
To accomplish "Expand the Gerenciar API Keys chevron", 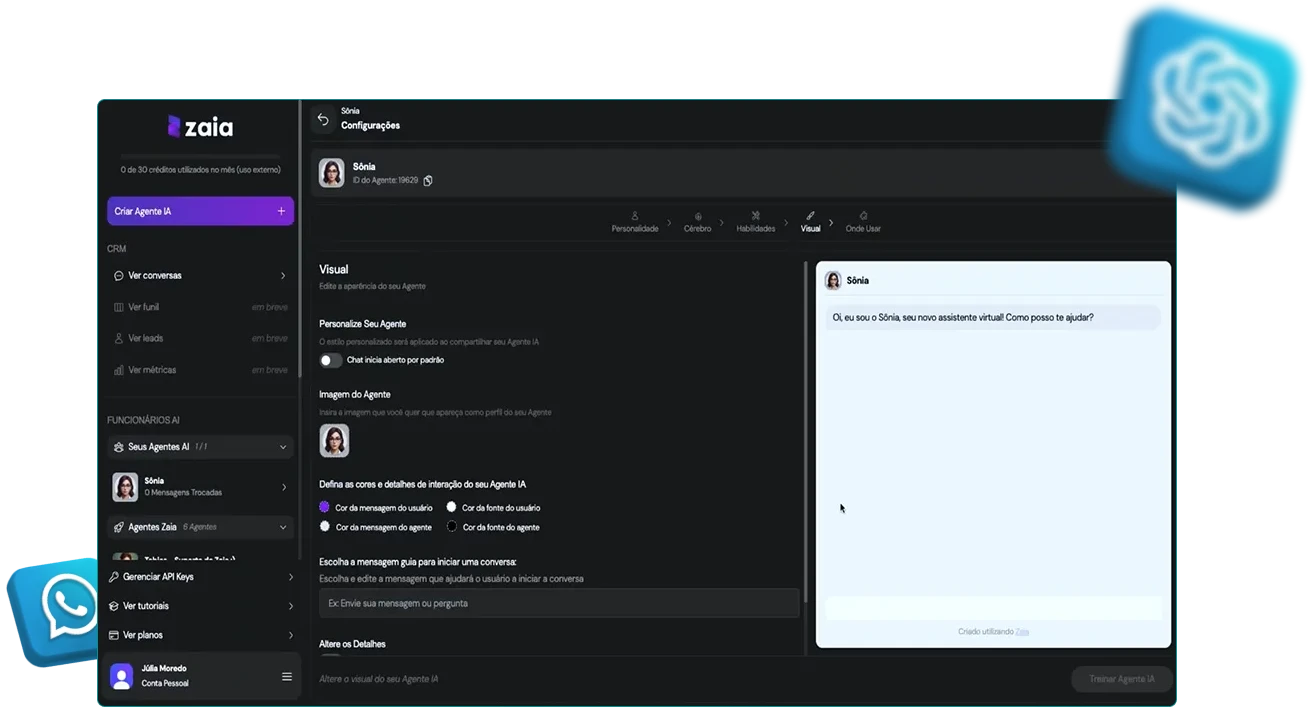I will 291,577.
